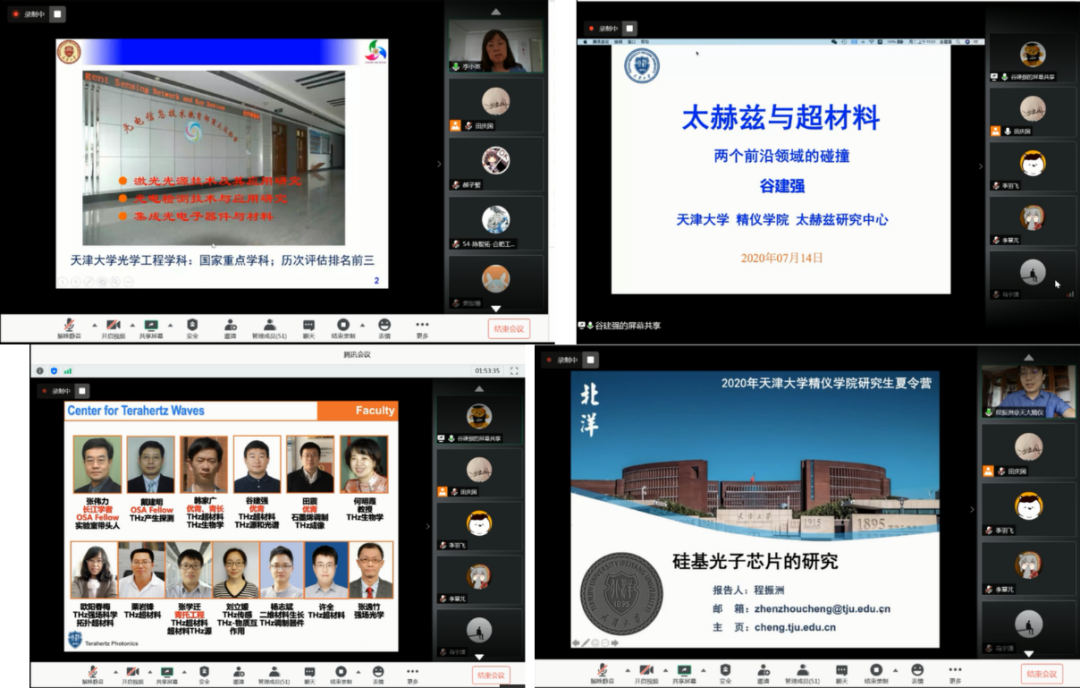The height and width of the screenshot is (688, 1080).
Task: Unmute the microphone in the top-left meeting window
Action: (69, 328)
